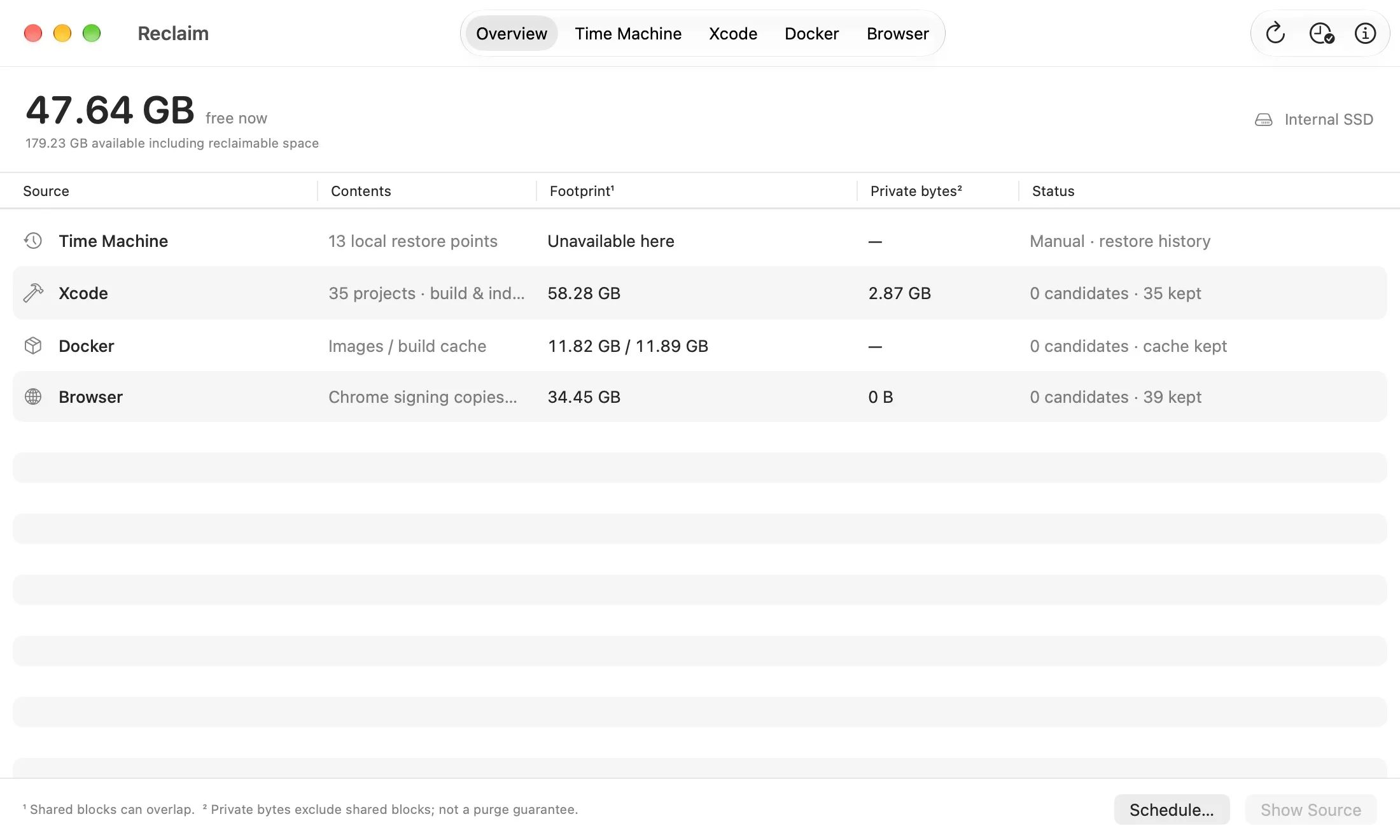Click 'Manual · restore history' status
This screenshot has width=1400, height=840.
[x=1120, y=241]
